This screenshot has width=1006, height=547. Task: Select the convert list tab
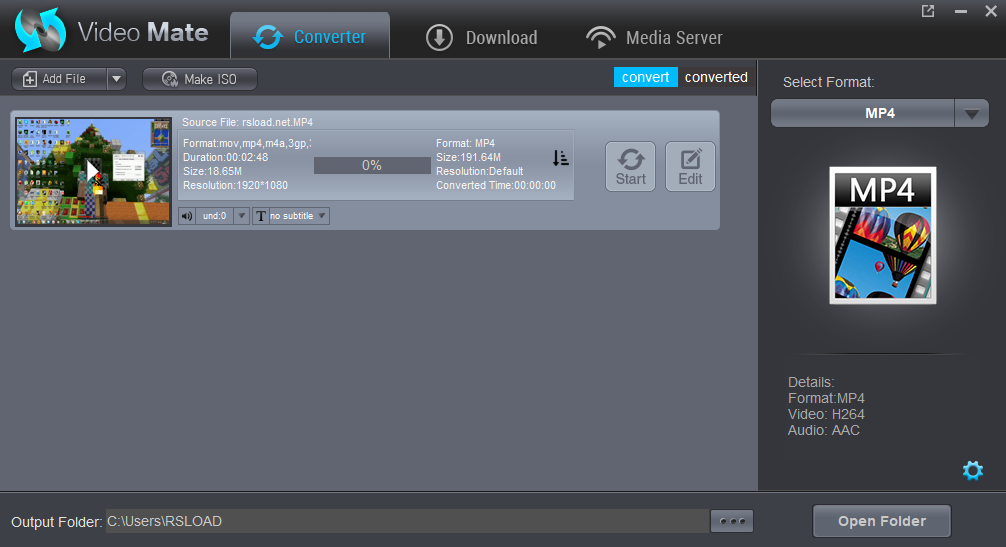point(645,77)
